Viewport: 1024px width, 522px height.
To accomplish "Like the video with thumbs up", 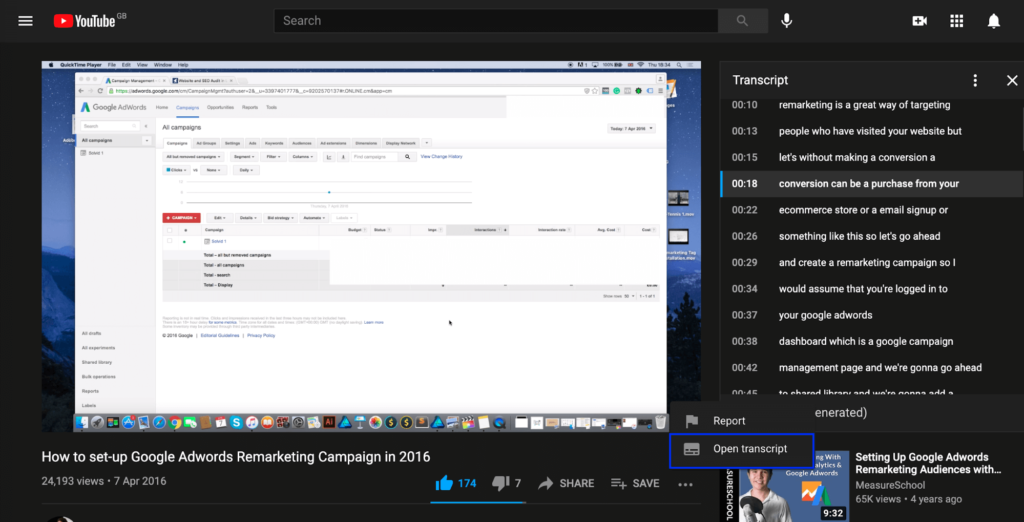I will (455, 483).
